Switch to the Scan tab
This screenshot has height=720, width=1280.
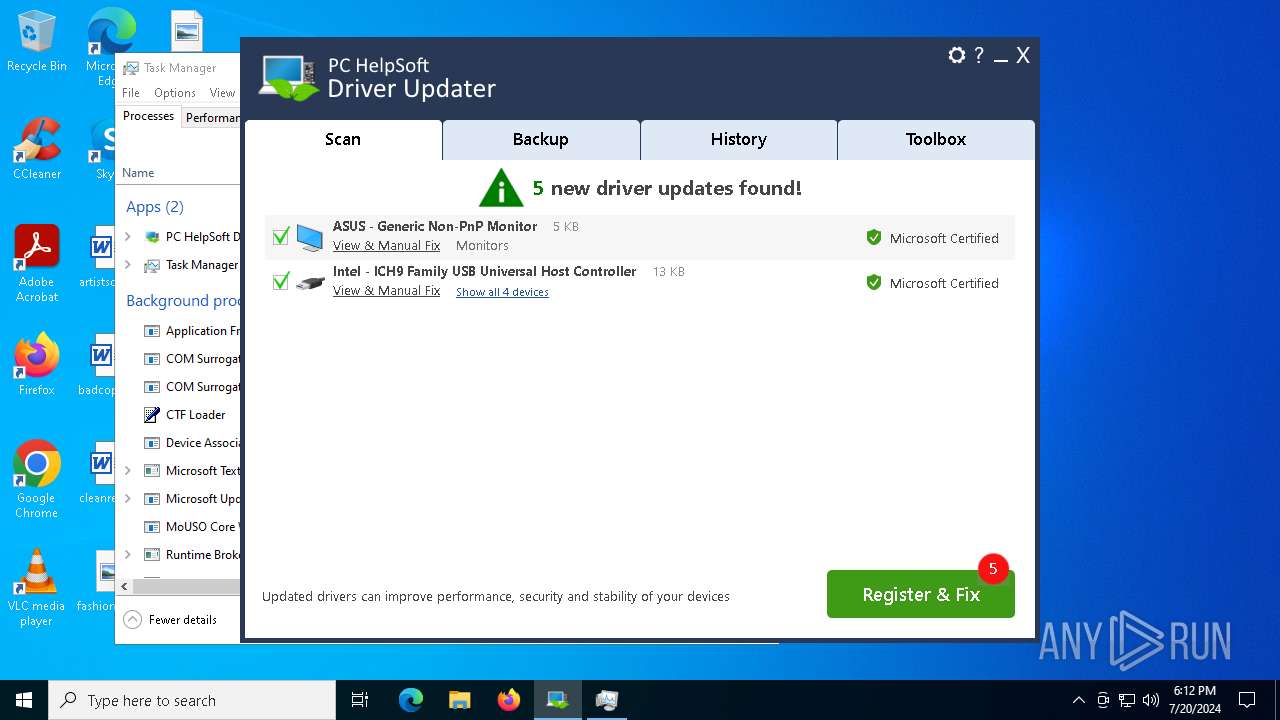click(343, 140)
